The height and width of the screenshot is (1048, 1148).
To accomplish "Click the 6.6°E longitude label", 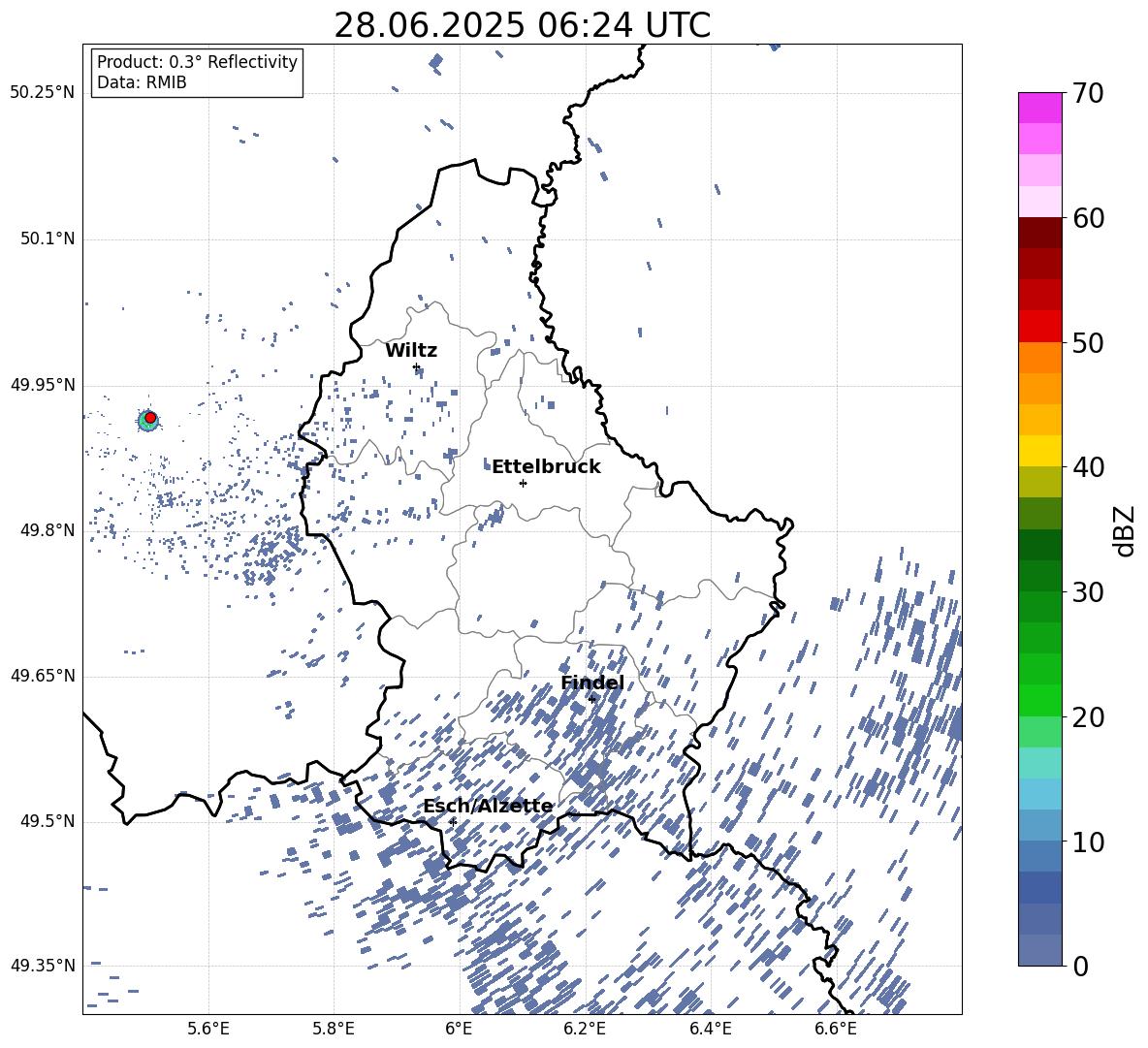I will click(x=836, y=1030).
